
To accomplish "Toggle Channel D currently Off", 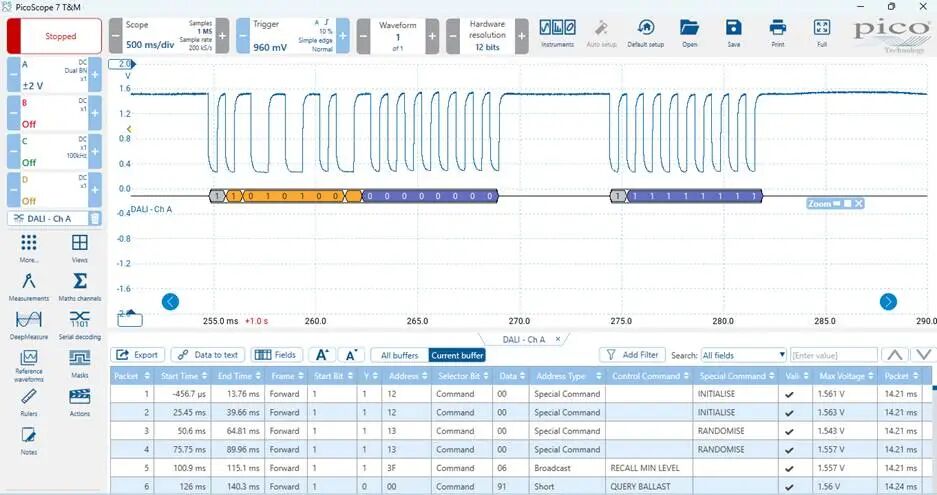I will pyautogui.click(x=54, y=190).
